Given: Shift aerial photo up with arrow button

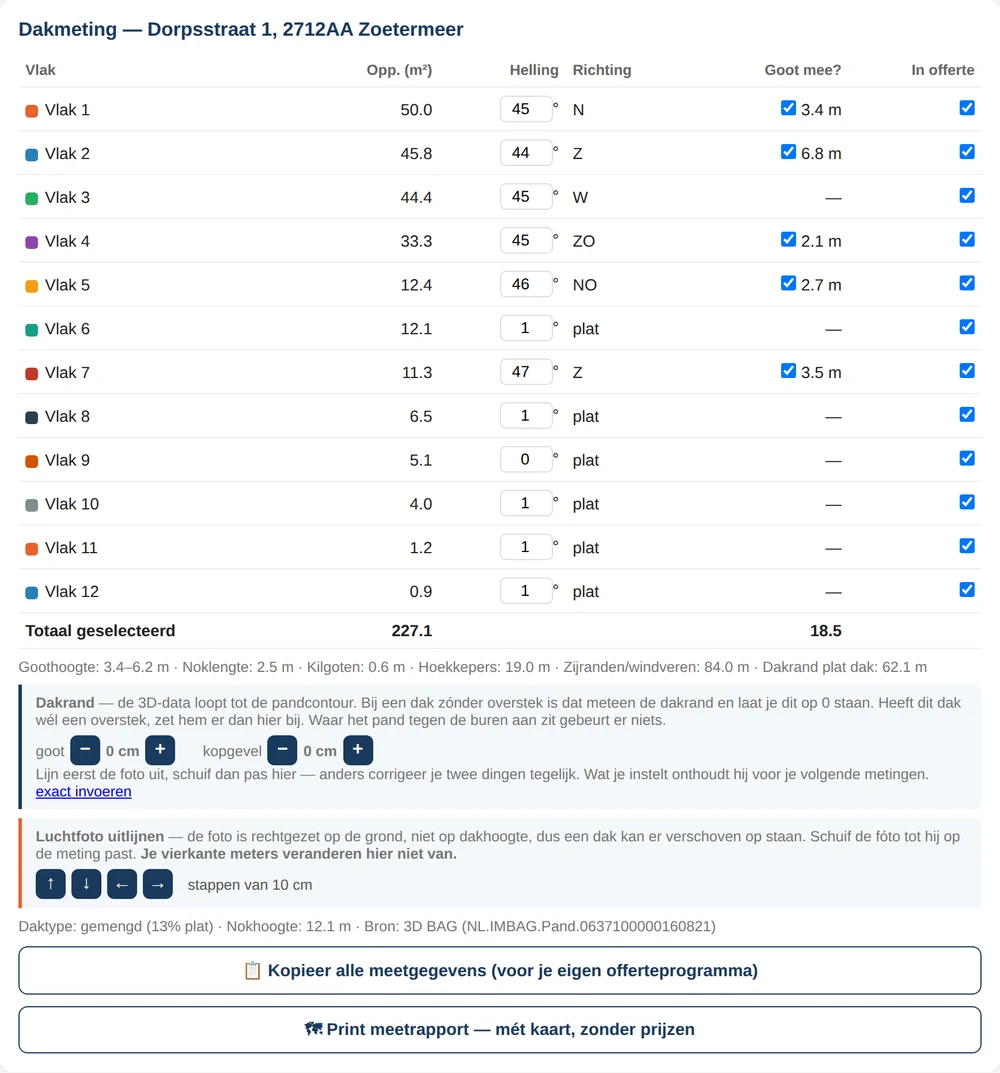Looking at the screenshot, I should pyautogui.click(x=51, y=884).
